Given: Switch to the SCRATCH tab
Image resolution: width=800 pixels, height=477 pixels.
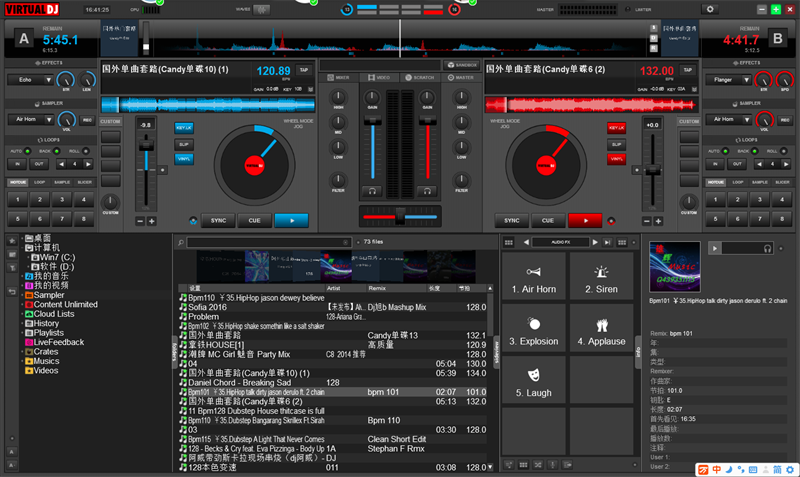Looking at the screenshot, I should coord(420,78).
